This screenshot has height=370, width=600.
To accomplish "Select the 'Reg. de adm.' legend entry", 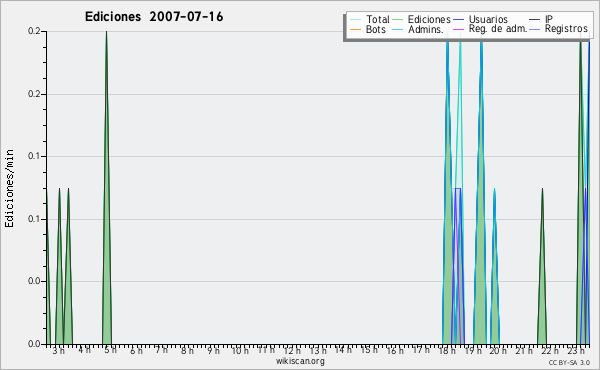I will 490,29.
